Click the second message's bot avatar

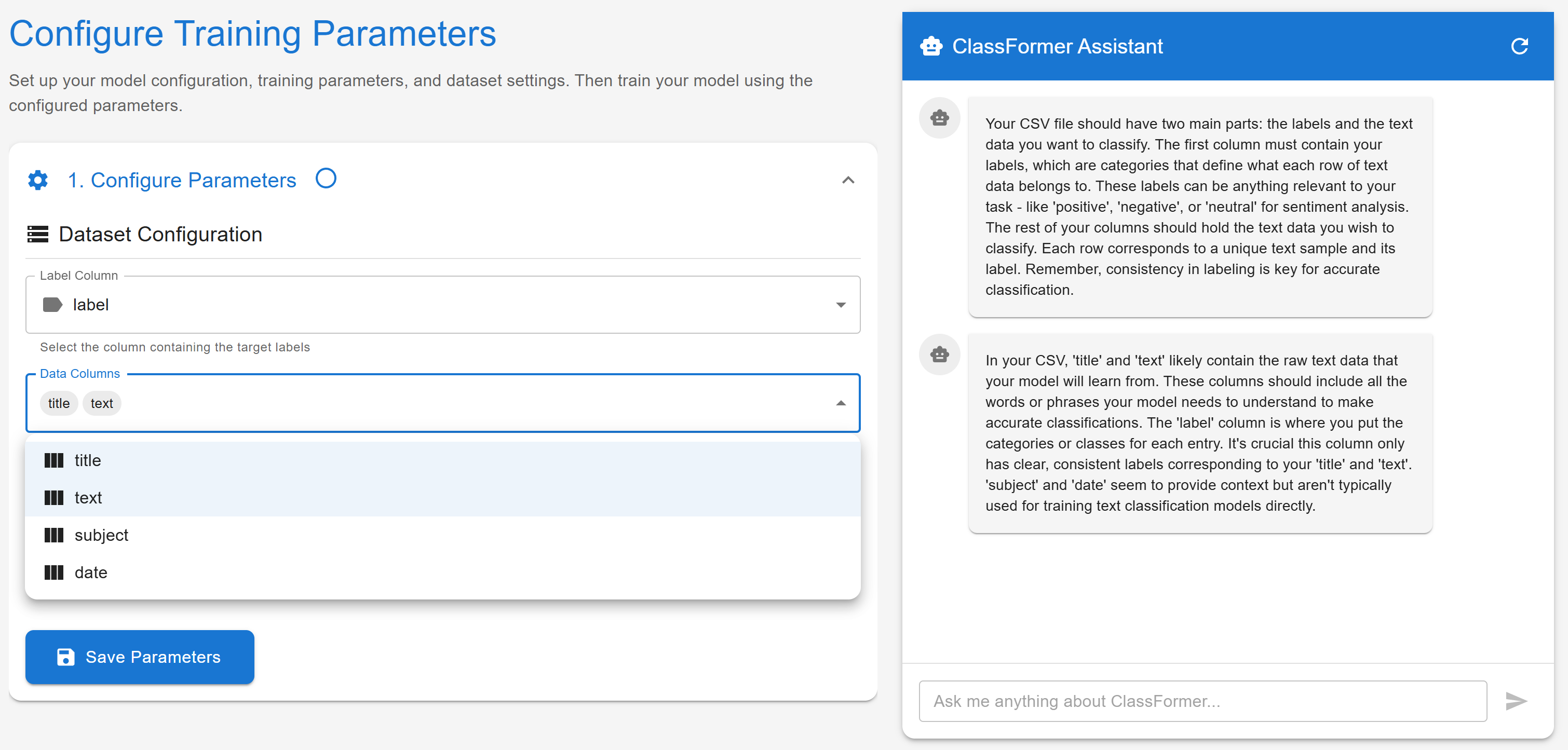point(939,354)
